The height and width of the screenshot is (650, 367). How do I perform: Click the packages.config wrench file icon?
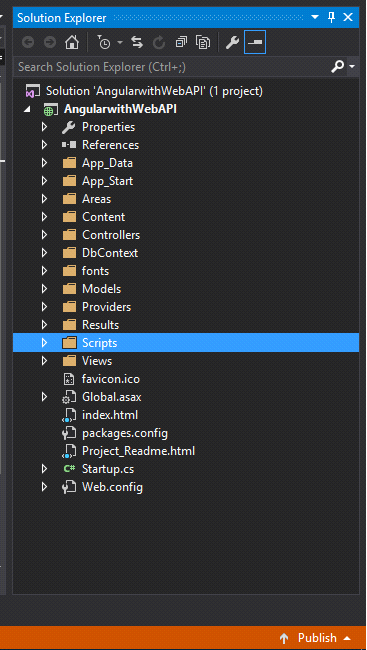coord(69,433)
